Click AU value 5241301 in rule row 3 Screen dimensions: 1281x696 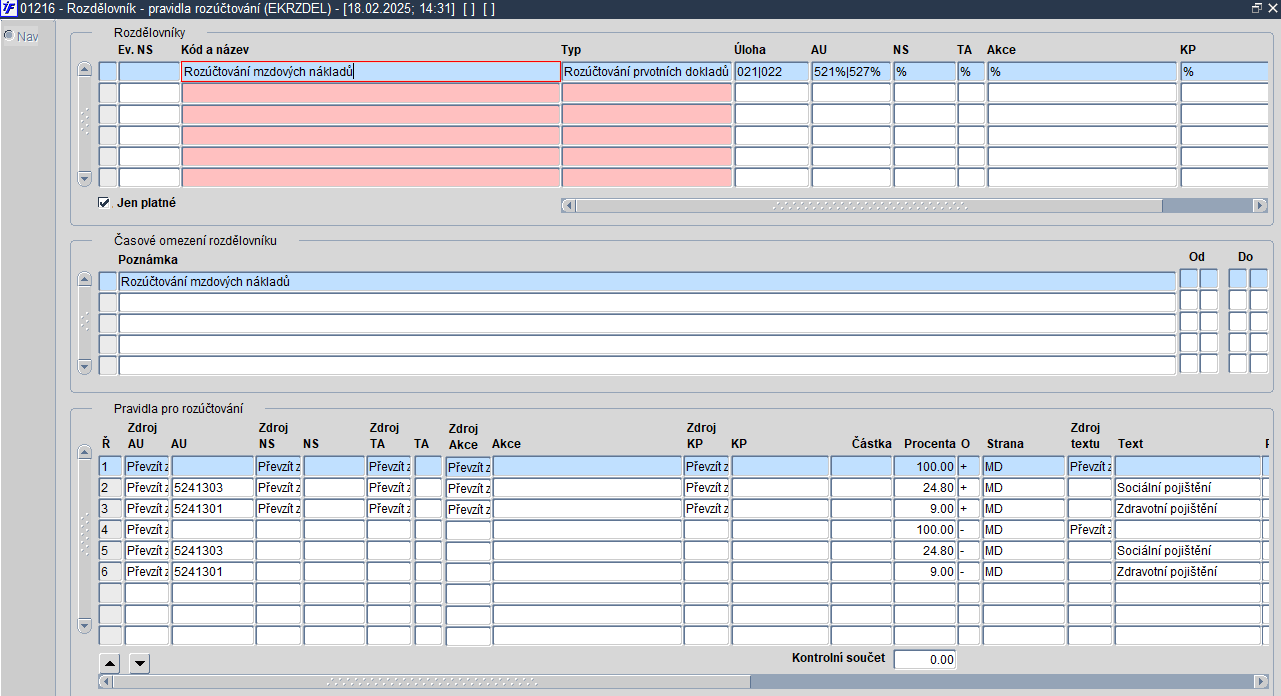pos(212,508)
